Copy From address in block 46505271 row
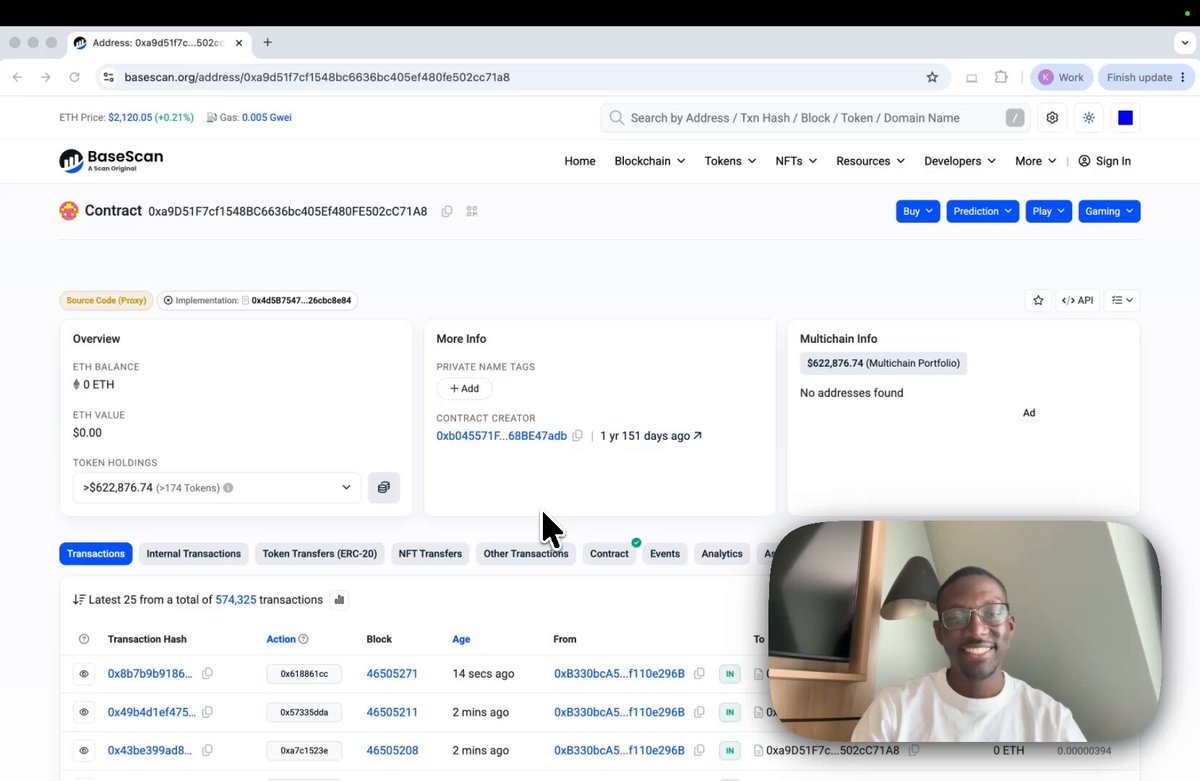 pyautogui.click(x=699, y=674)
